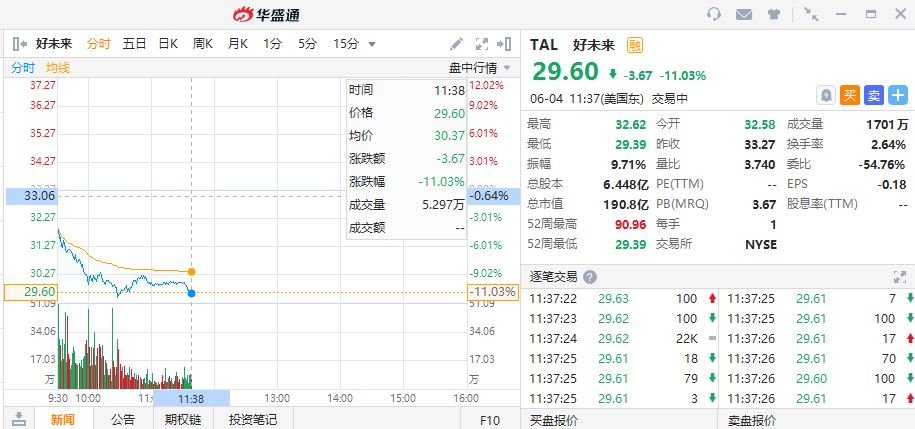Collapse the right quote panel
This screenshot has height=429, width=915.
click(x=504, y=44)
